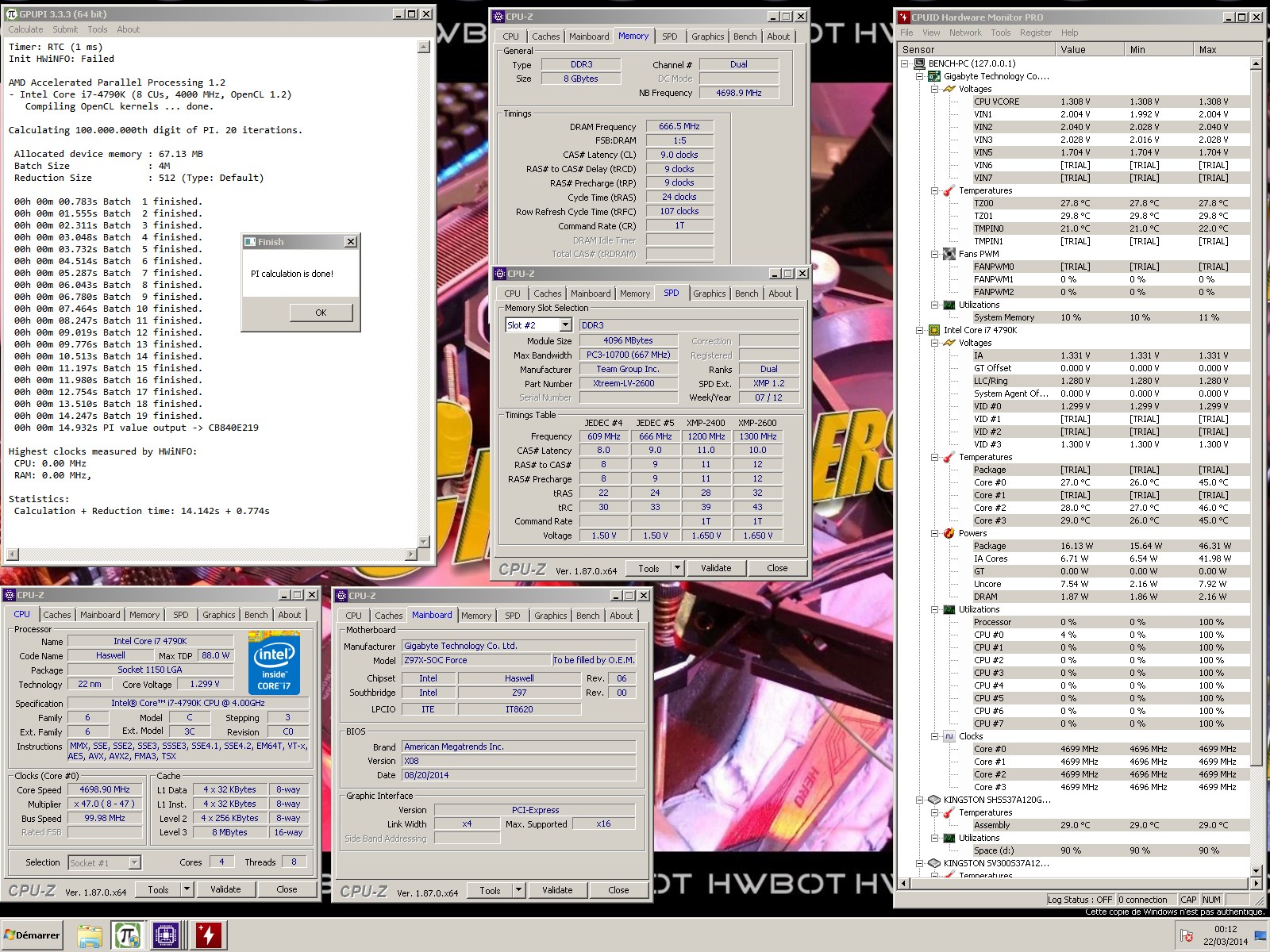Open CPU-Z SPD window title bar icon

tap(499, 274)
